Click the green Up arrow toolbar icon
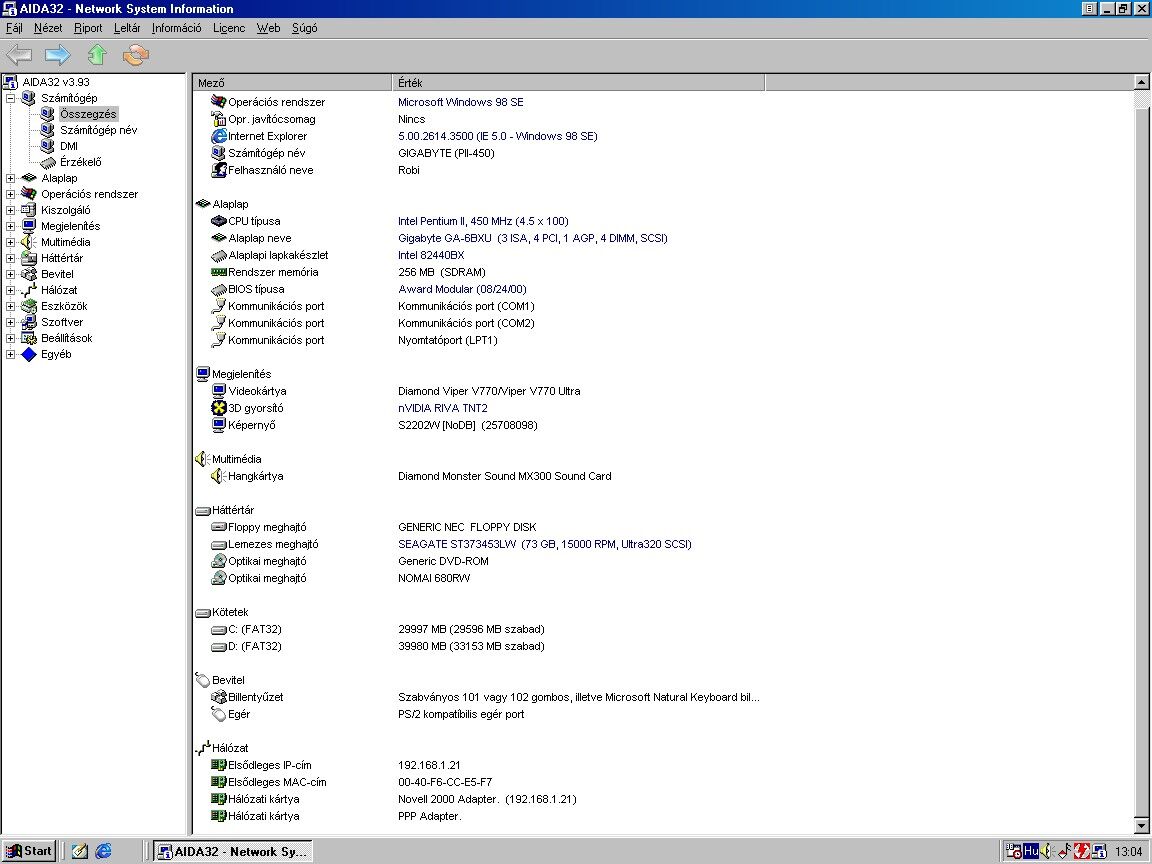The width and height of the screenshot is (1152, 864). click(x=97, y=54)
